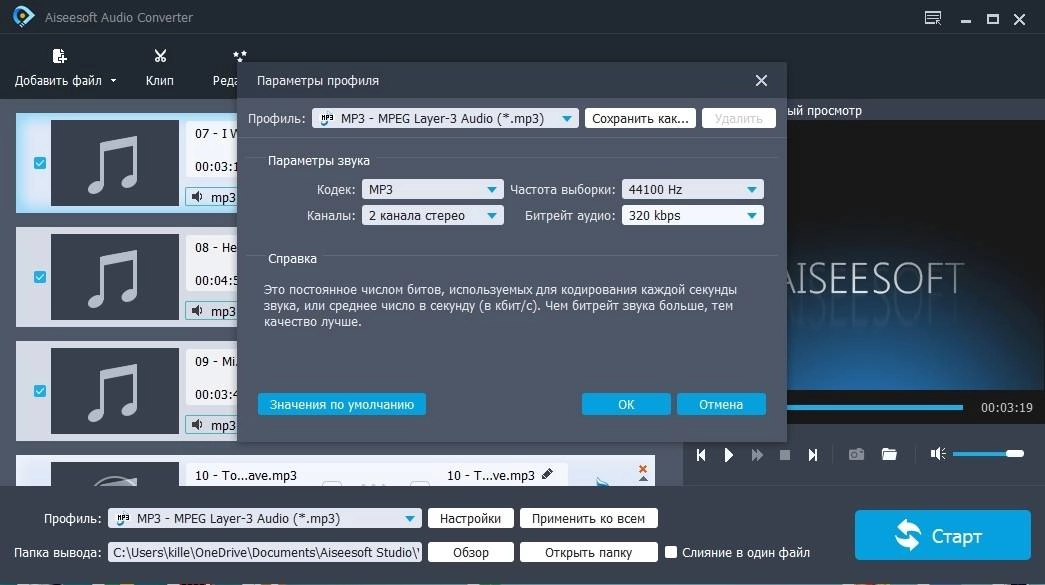Image resolution: width=1045 pixels, height=585 pixels.
Task: Click Обзор to browse output folder
Action: point(471,552)
